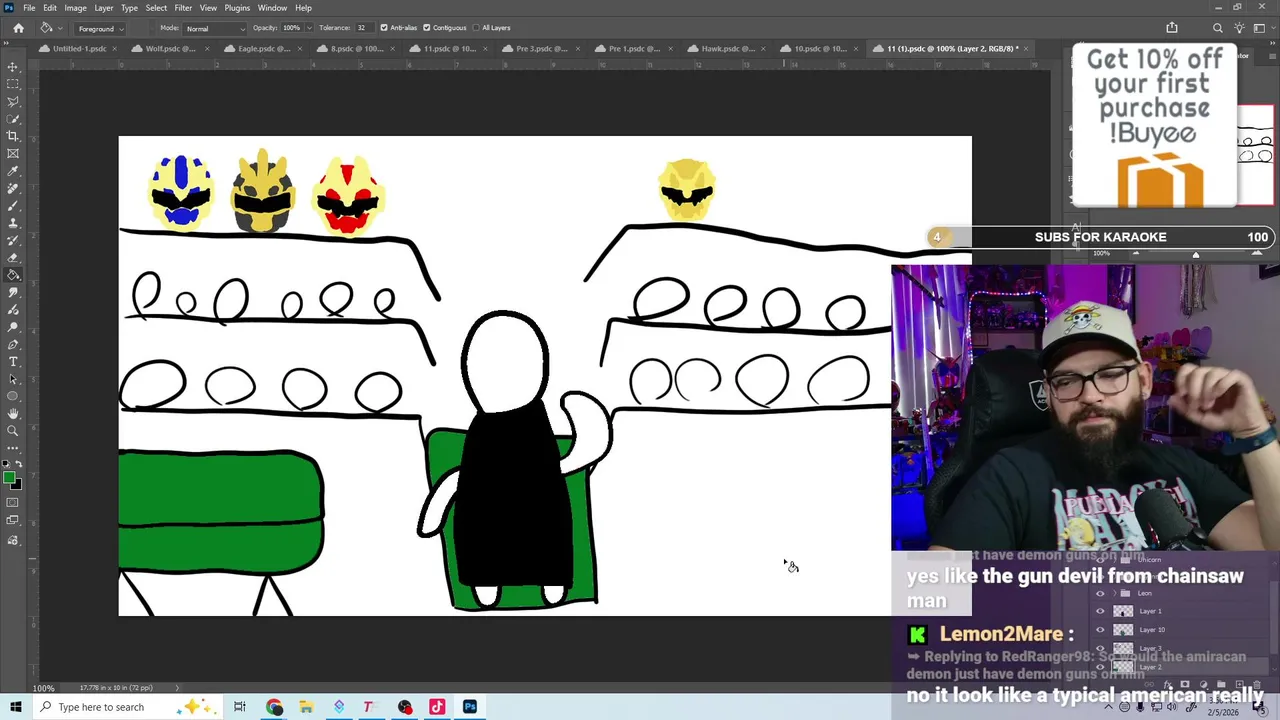Hide the Unicorn group layer

click(x=1101, y=560)
